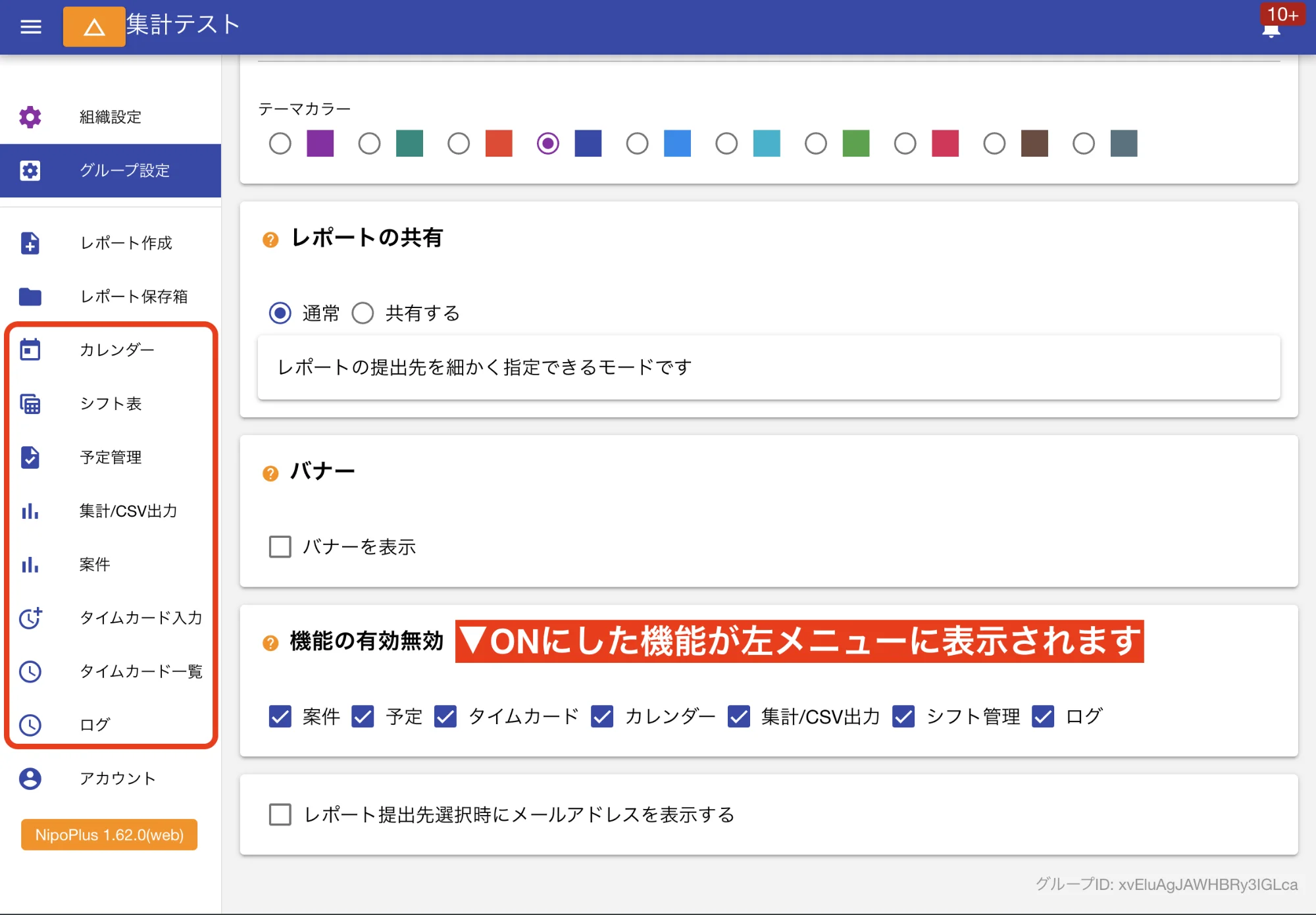1316x915 pixels.
Task: Select the レポート作成 (create report) icon
Action: click(x=30, y=244)
